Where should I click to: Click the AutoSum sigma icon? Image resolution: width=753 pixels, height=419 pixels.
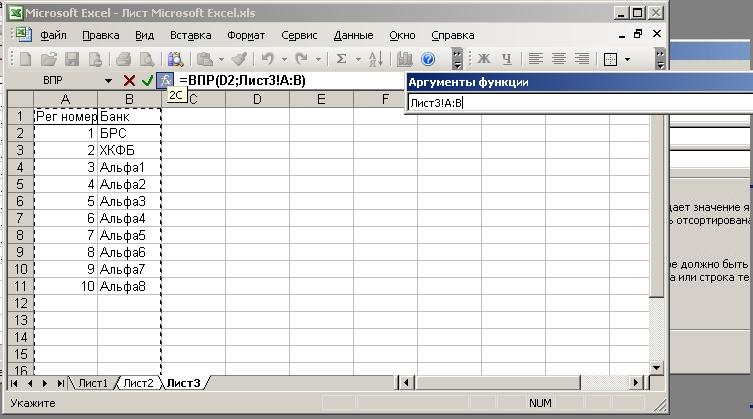(x=341, y=59)
